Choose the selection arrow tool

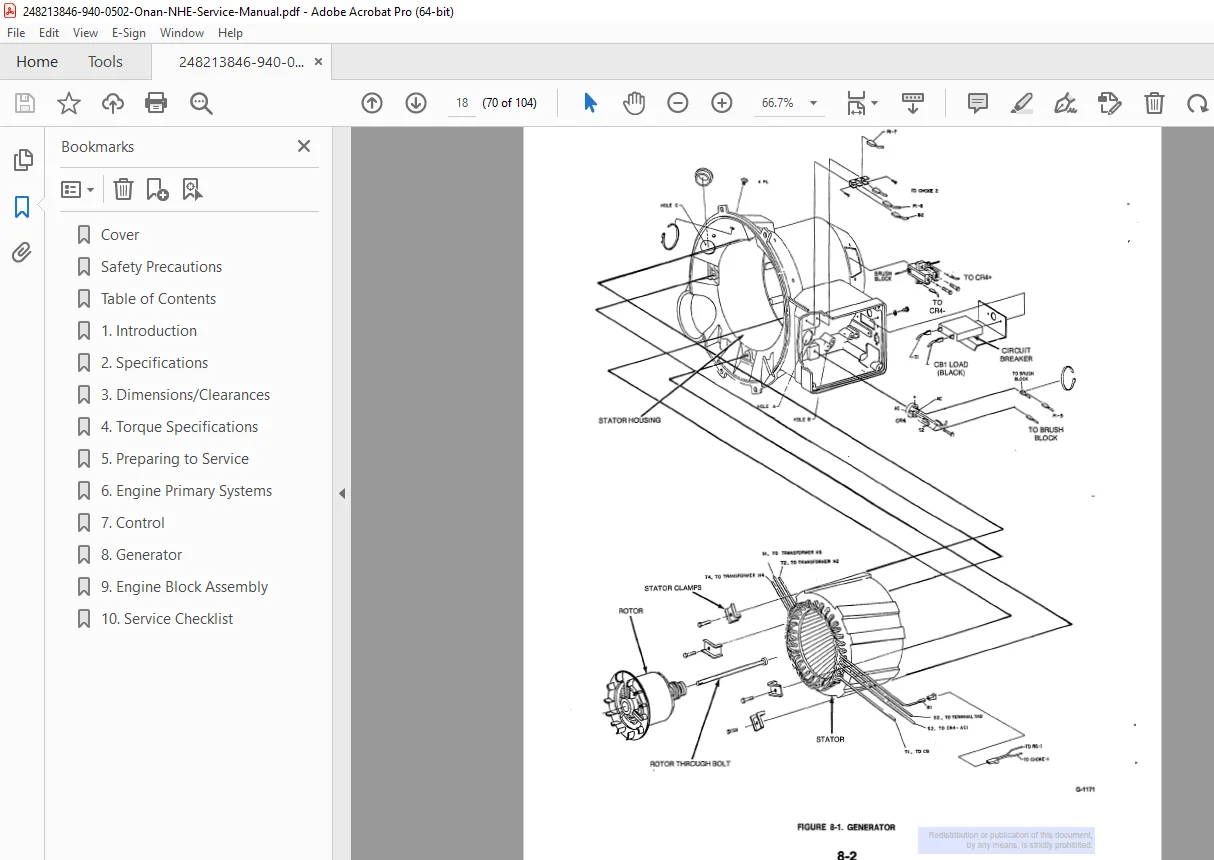pos(590,103)
